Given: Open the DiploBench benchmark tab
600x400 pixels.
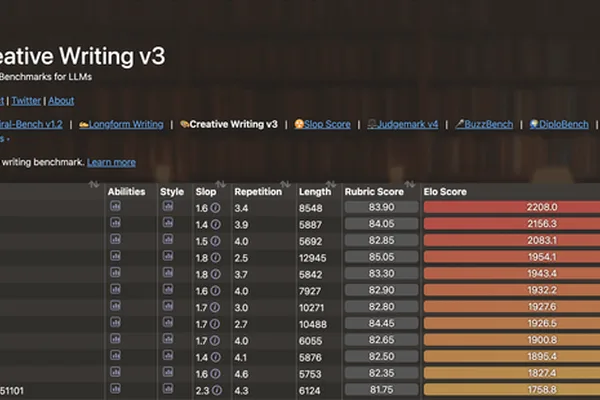Looking at the screenshot, I should (559, 124).
